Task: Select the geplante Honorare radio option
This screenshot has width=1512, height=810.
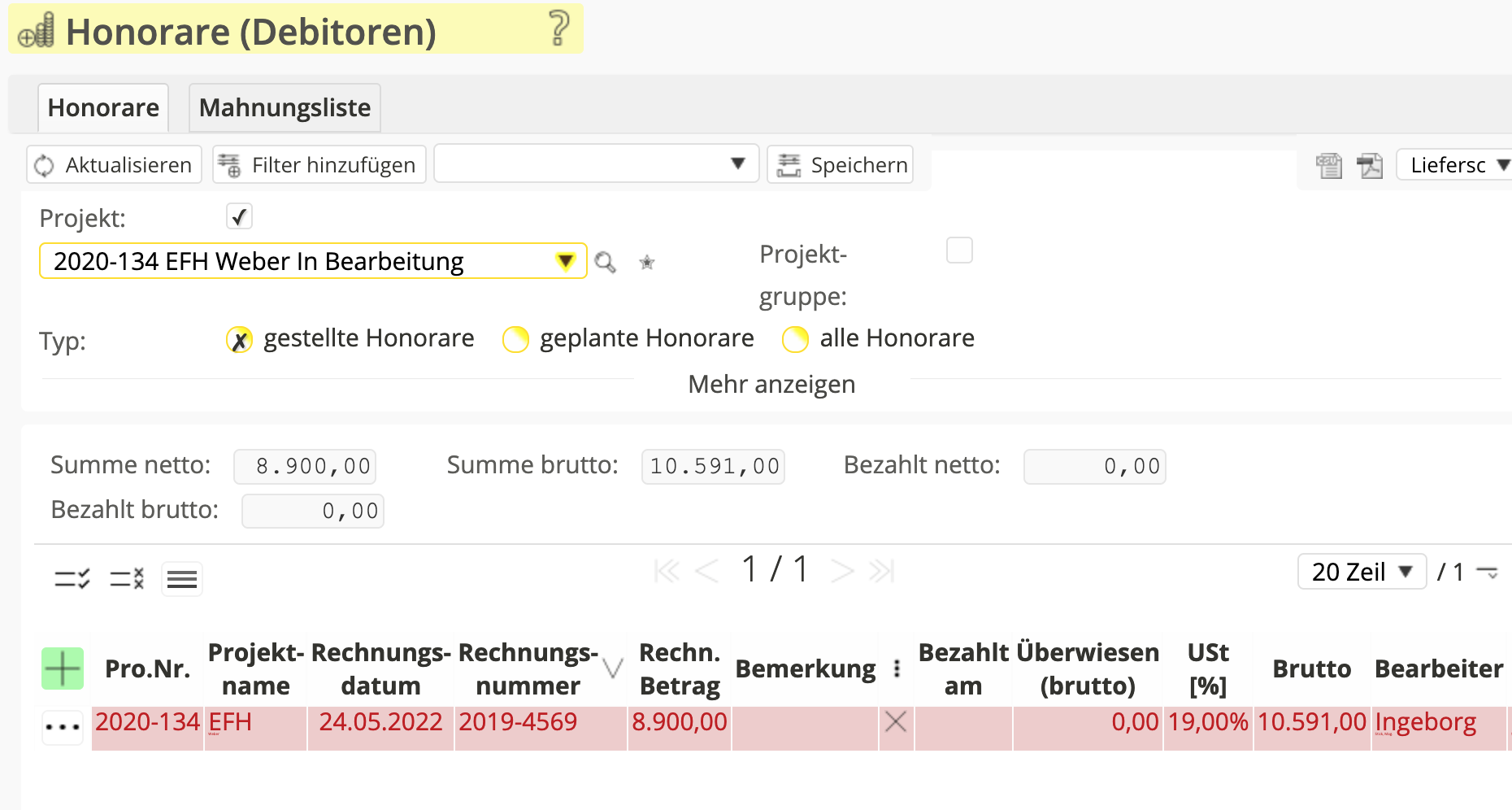Action: pyautogui.click(x=515, y=339)
